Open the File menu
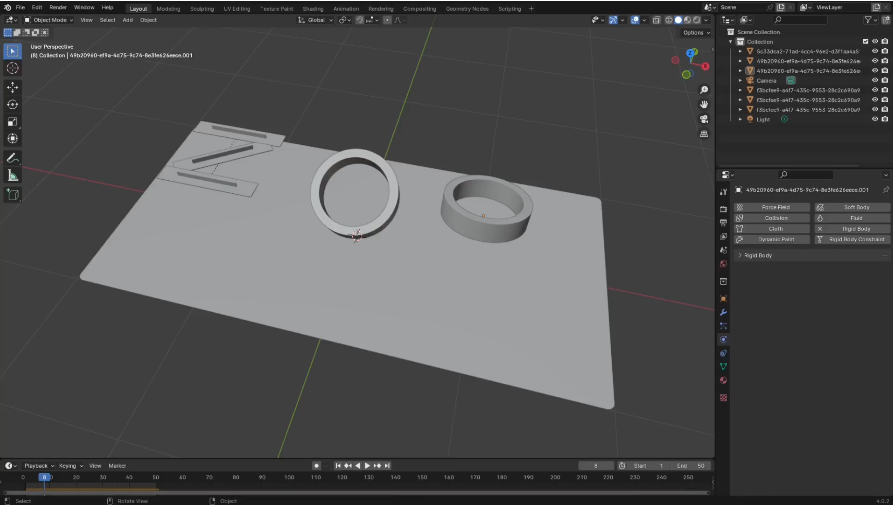 point(20,7)
